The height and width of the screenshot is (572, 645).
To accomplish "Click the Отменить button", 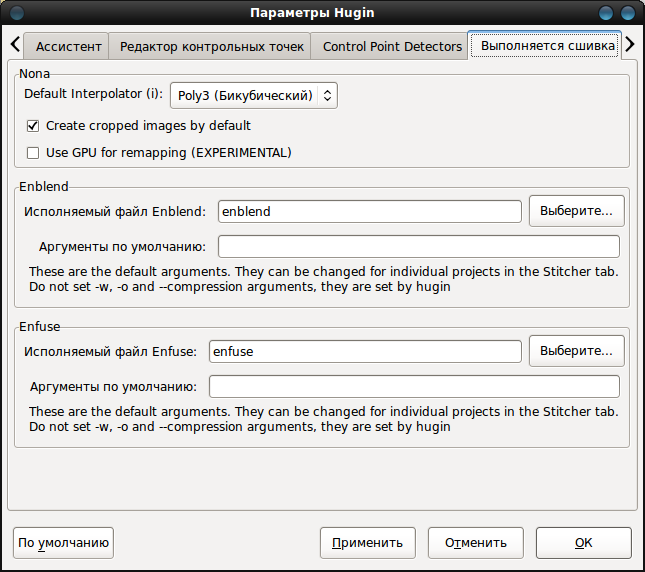I will pos(476,543).
